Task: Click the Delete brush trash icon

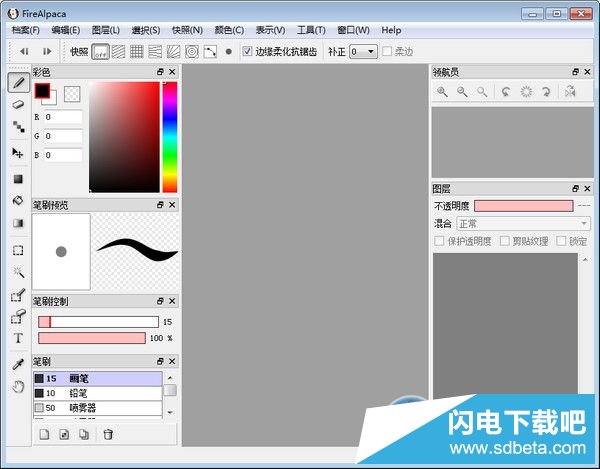Action: (x=108, y=434)
